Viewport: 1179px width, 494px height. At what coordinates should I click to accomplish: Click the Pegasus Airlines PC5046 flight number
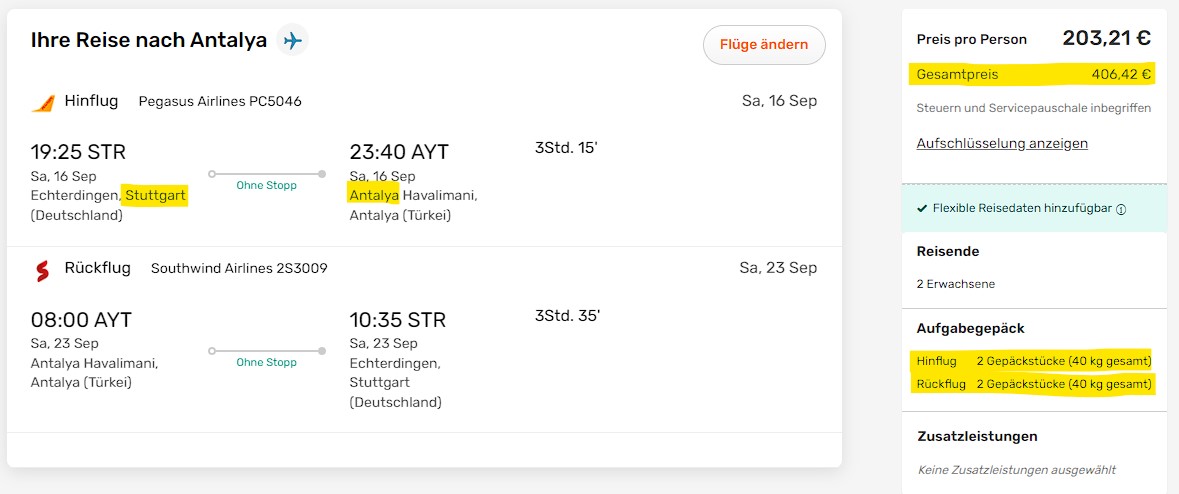(x=220, y=102)
